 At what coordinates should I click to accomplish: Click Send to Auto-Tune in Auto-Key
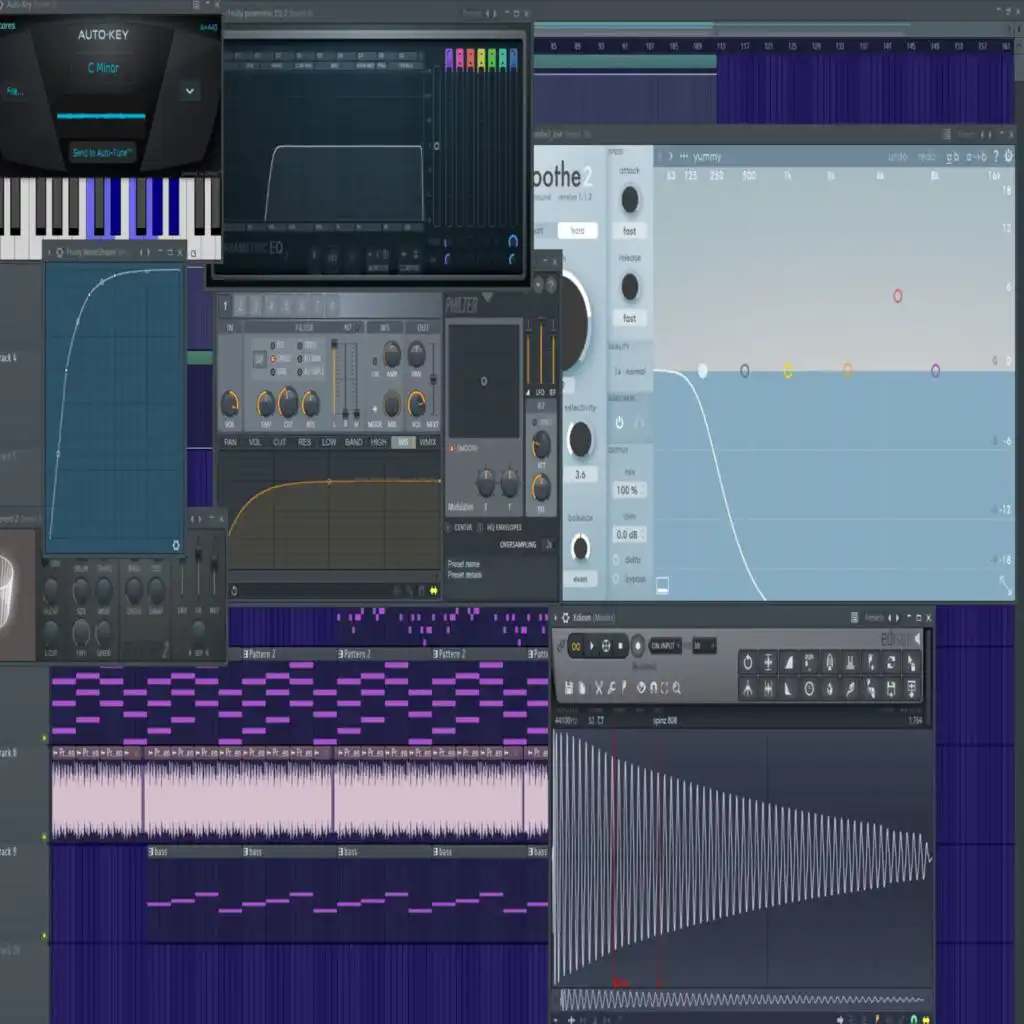tap(103, 153)
